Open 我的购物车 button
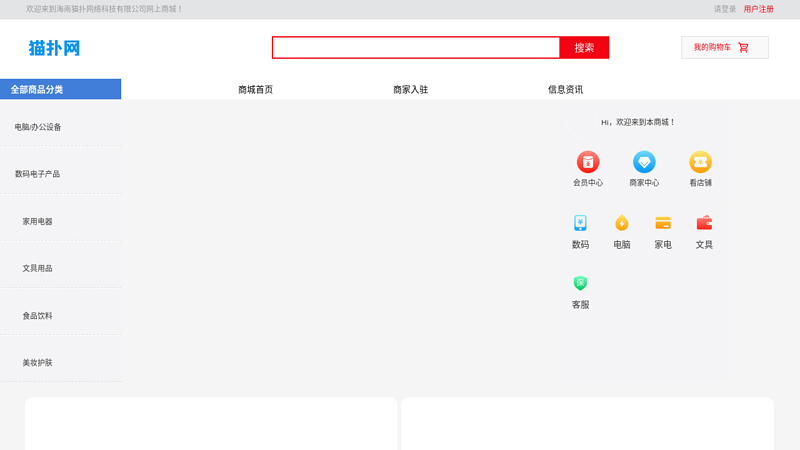The image size is (800, 450). (x=724, y=47)
